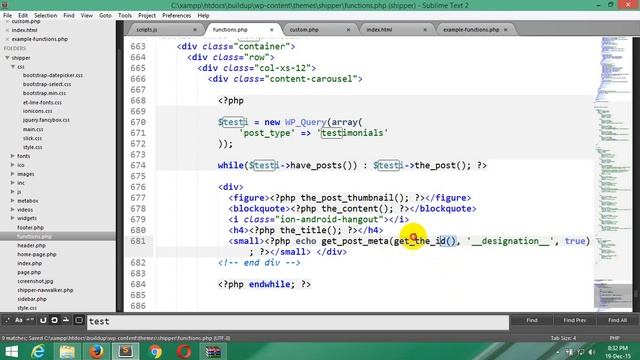Viewport: 640px width, 360px height.
Task: Expand the widgets folder
Action: coord(13,218)
